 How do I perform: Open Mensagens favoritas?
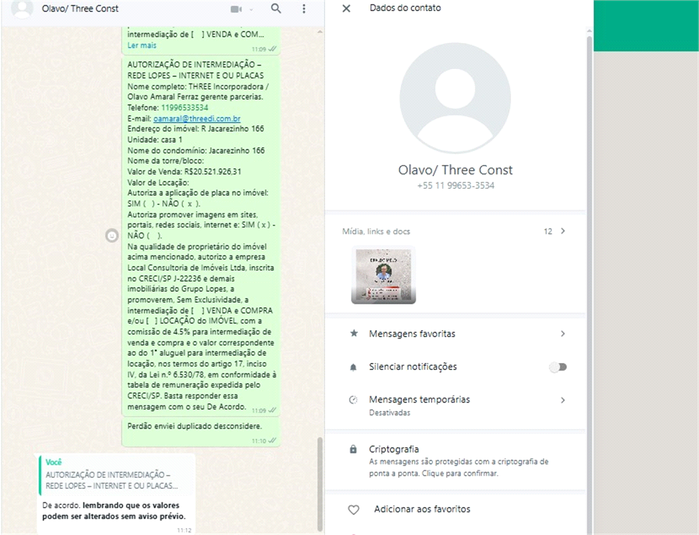tap(455, 333)
